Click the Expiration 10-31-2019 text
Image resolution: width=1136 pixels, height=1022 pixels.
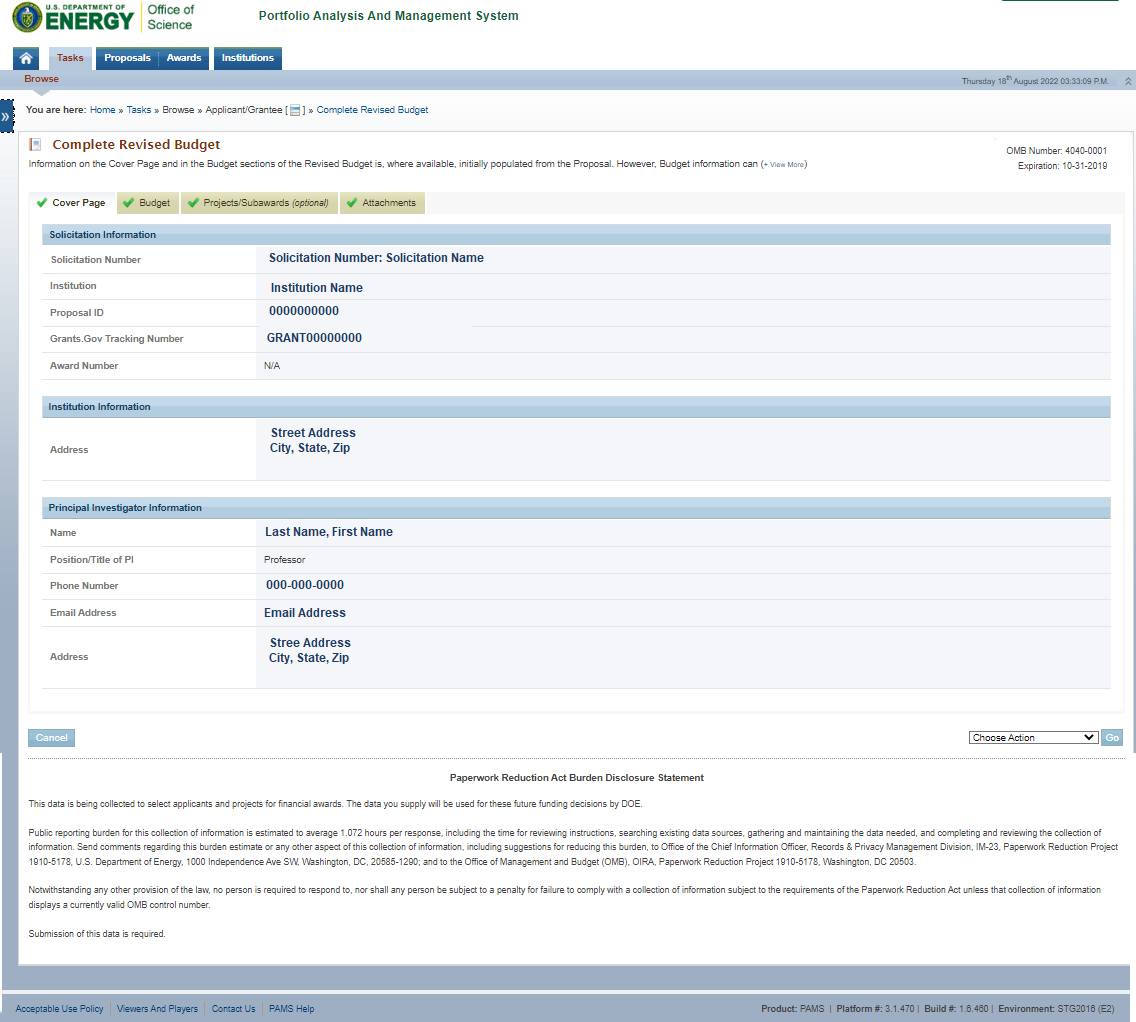point(1062,166)
